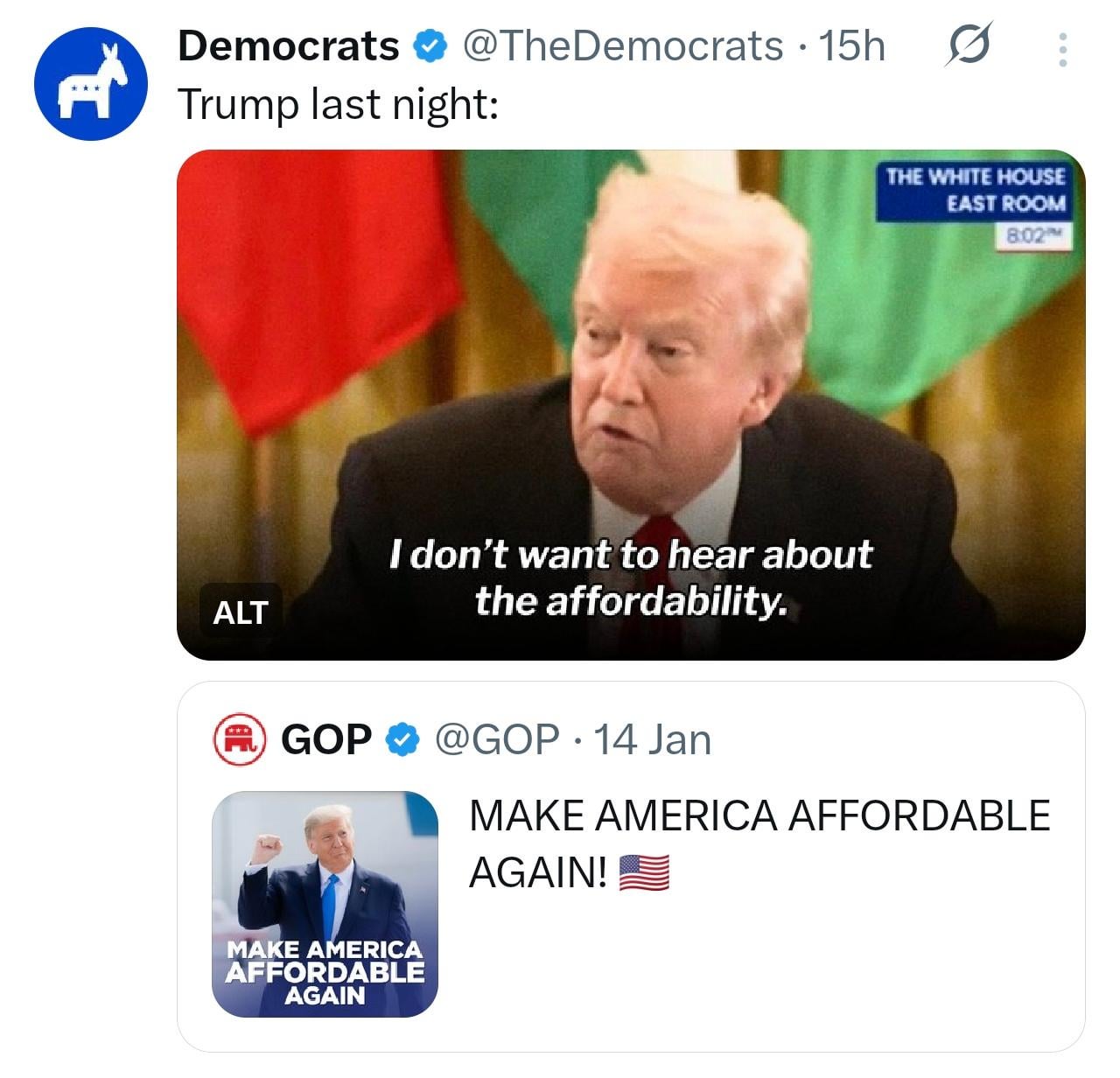1120x1078 pixels.
Task: Open the Democrats donkey profile avatar
Action: (x=91, y=84)
